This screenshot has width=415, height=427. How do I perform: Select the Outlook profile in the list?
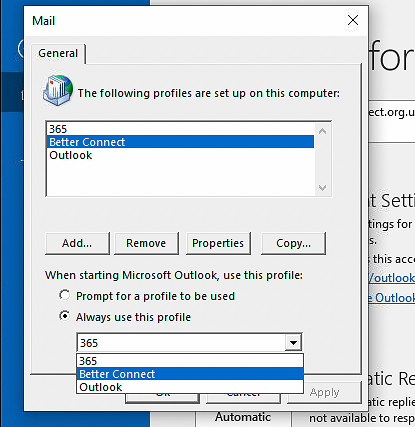coord(180,155)
